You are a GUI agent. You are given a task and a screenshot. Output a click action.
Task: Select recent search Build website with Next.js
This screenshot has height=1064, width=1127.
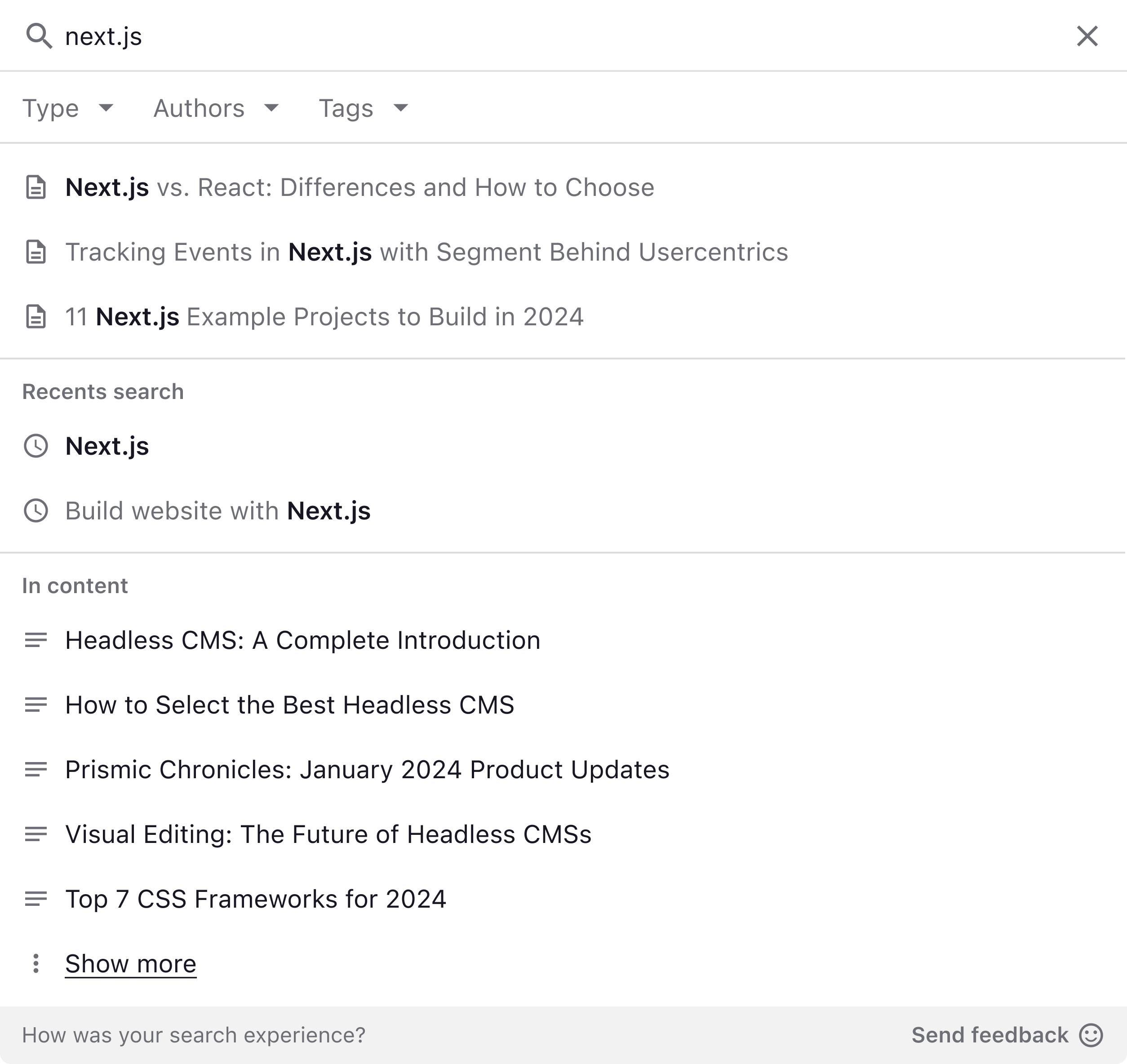pyautogui.click(x=218, y=511)
